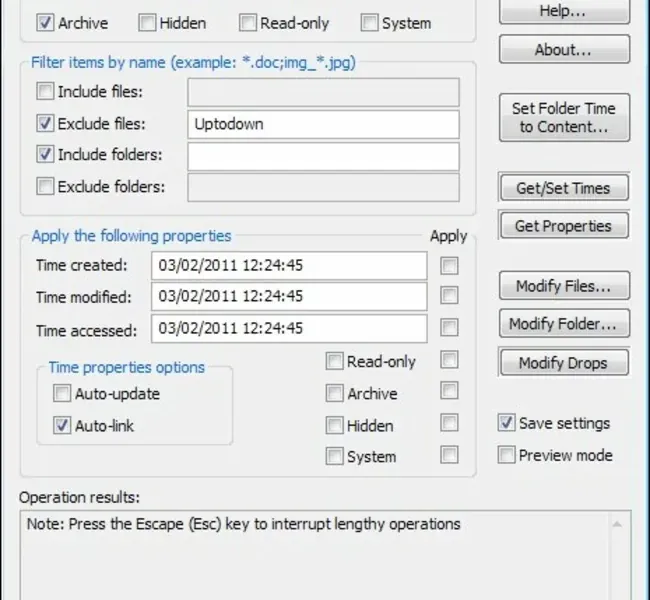Tick the Apply checkbox for Time created
The width and height of the screenshot is (650, 600).
pos(450,266)
